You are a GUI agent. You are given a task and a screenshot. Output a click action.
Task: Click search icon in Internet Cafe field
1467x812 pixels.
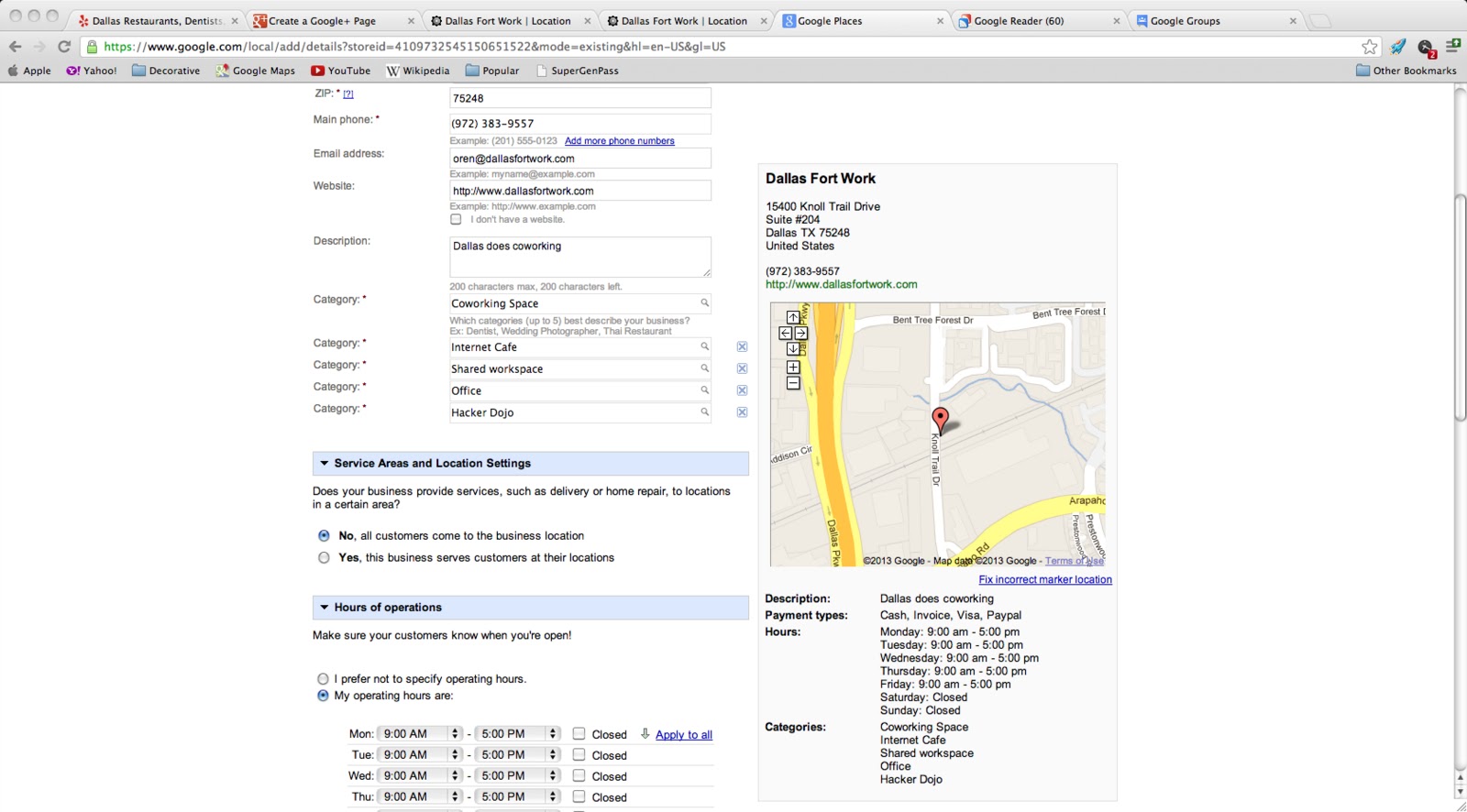click(705, 346)
